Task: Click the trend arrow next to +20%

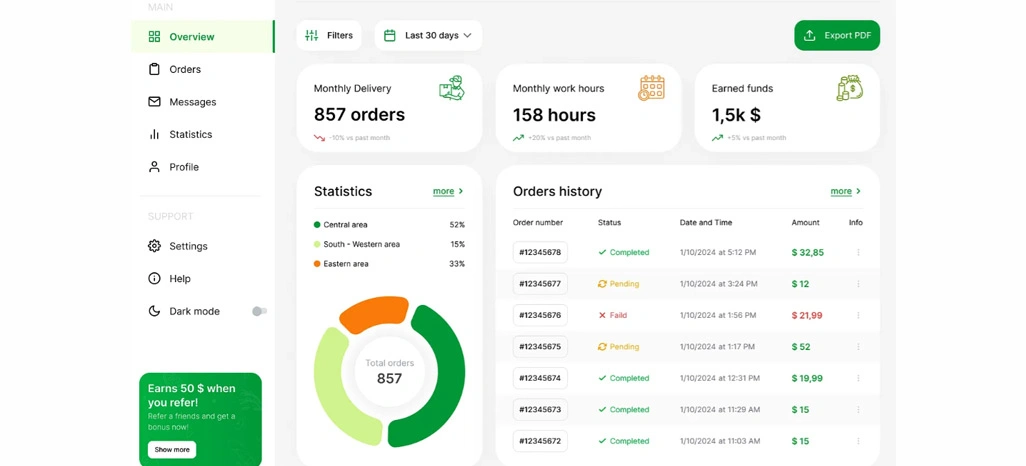Action: click(518, 138)
